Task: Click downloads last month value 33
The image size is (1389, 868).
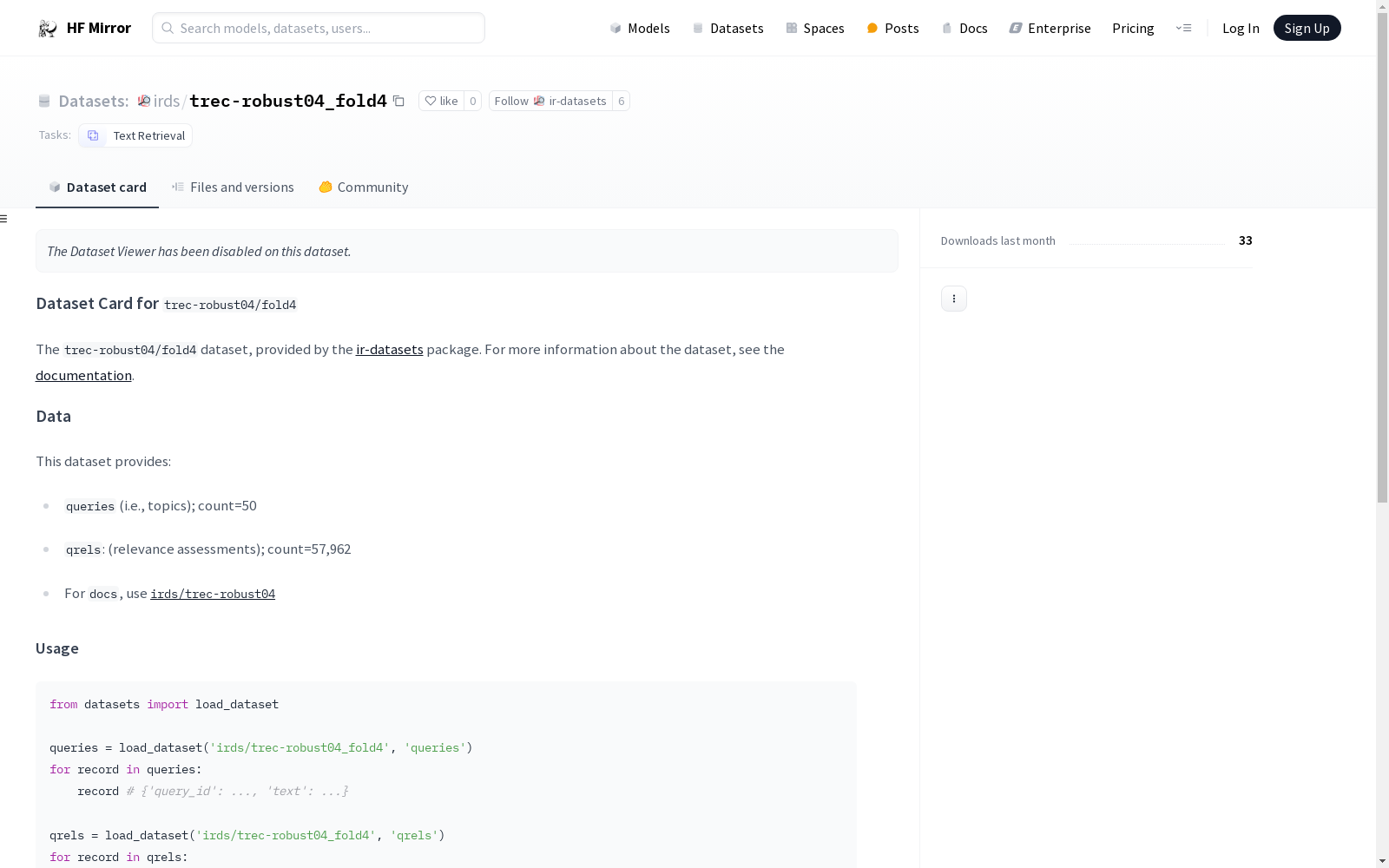Action: point(1245,240)
